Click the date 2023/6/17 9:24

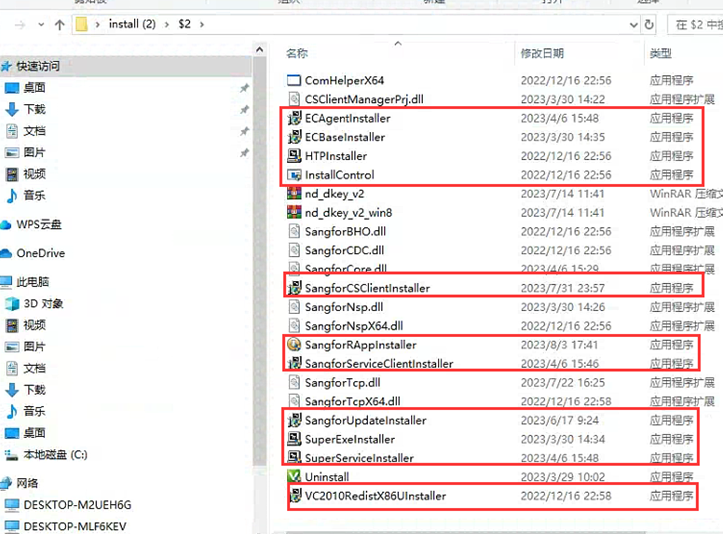pyautogui.click(x=560, y=420)
